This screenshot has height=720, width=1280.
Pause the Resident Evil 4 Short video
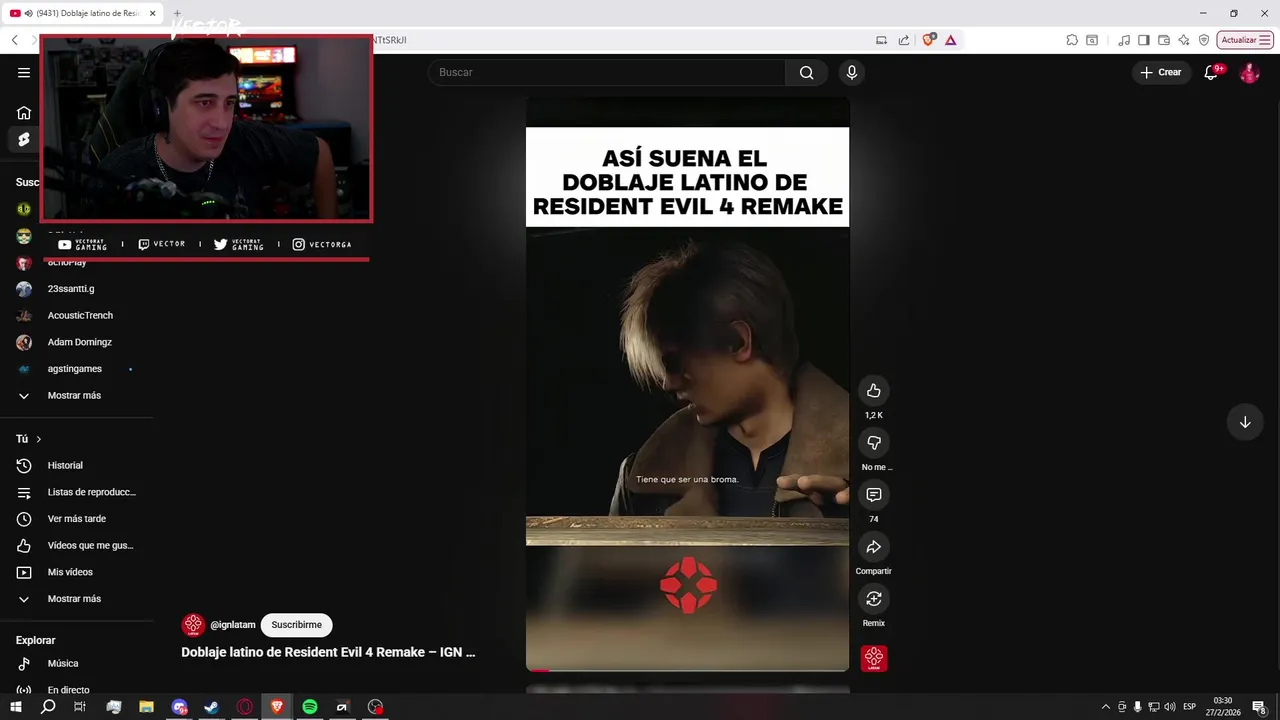click(x=687, y=384)
